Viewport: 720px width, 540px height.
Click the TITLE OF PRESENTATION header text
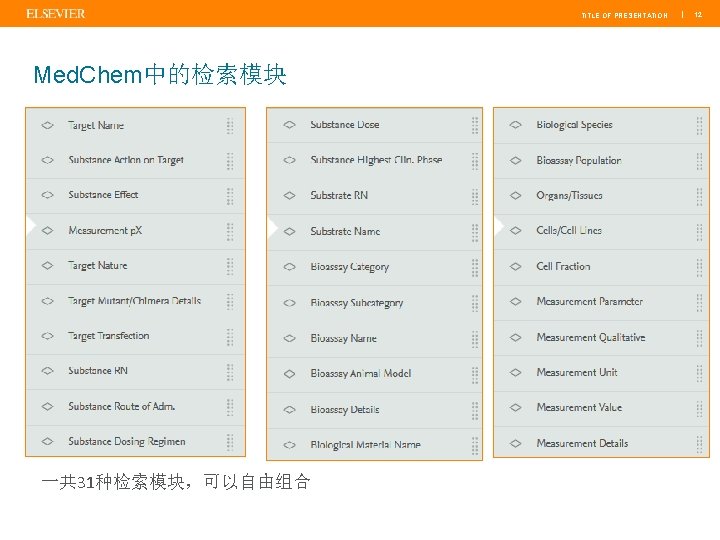click(624, 15)
